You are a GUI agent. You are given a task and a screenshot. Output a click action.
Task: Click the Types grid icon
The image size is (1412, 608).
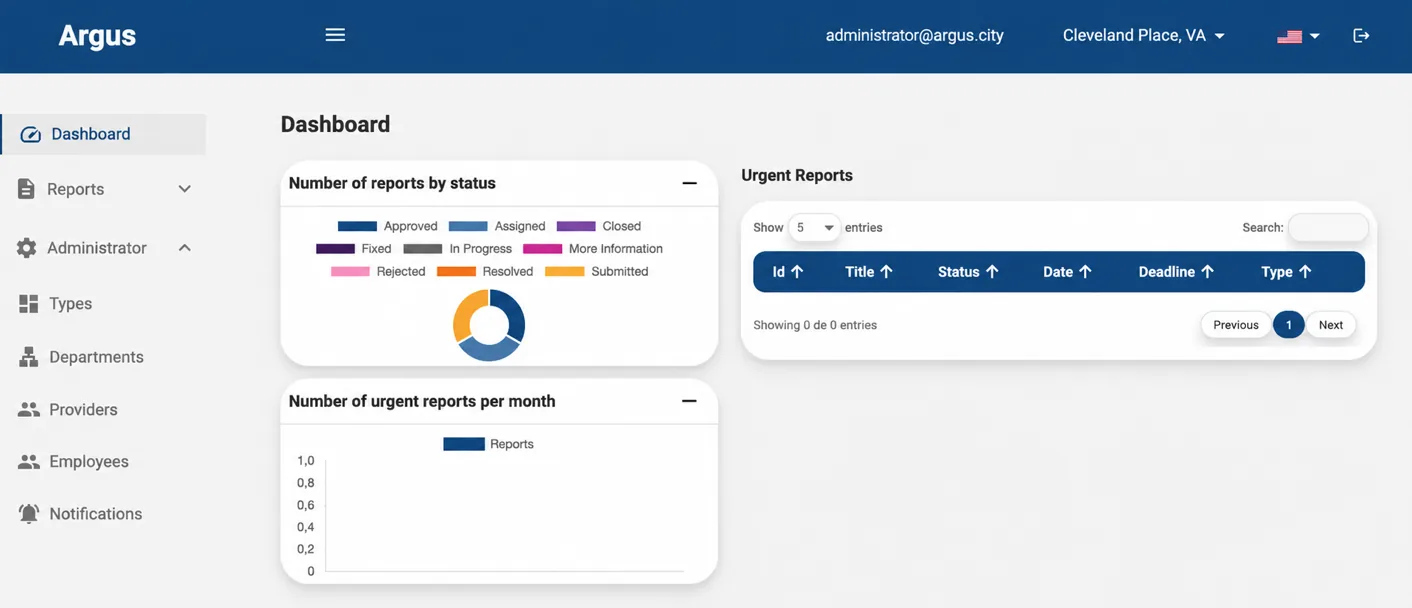click(x=29, y=304)
